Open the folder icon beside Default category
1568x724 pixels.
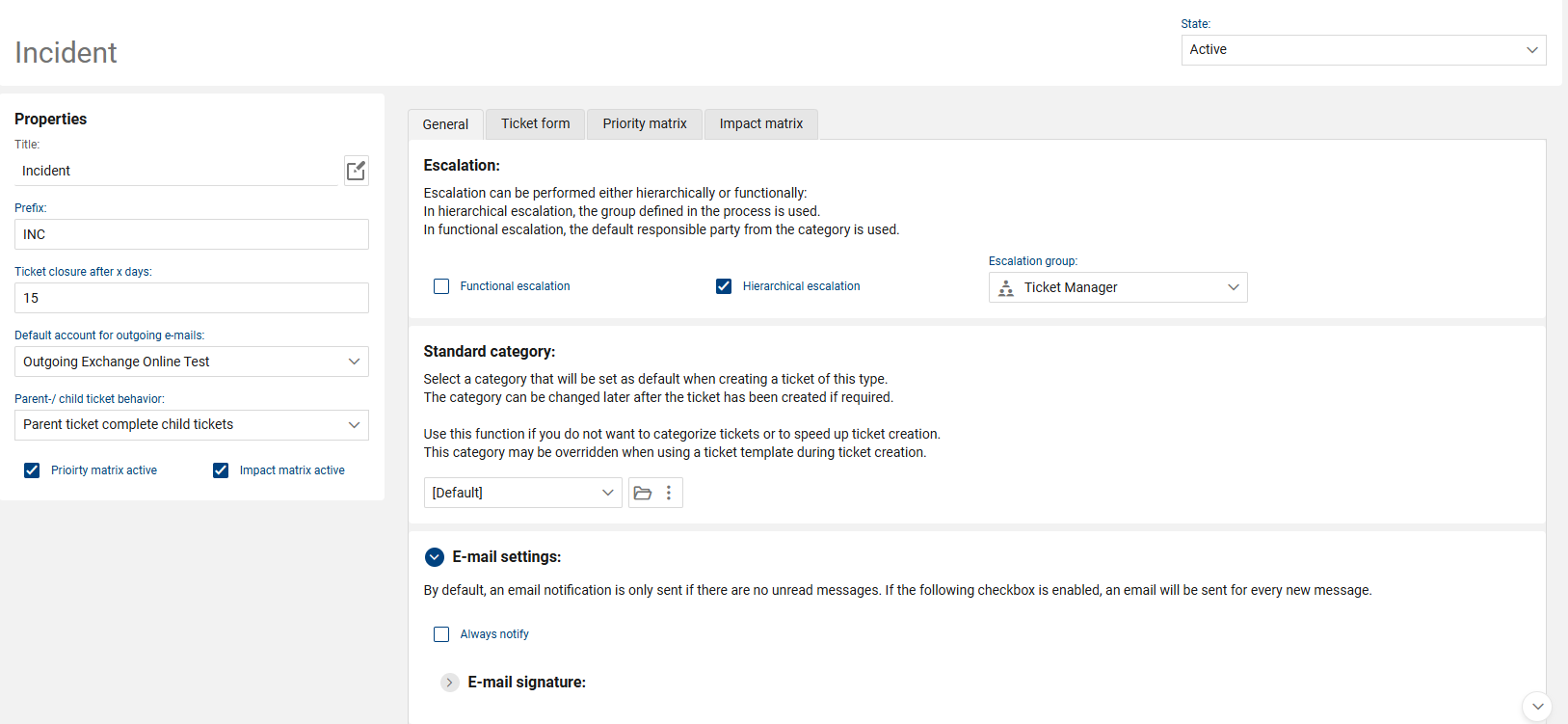point(643,493)
